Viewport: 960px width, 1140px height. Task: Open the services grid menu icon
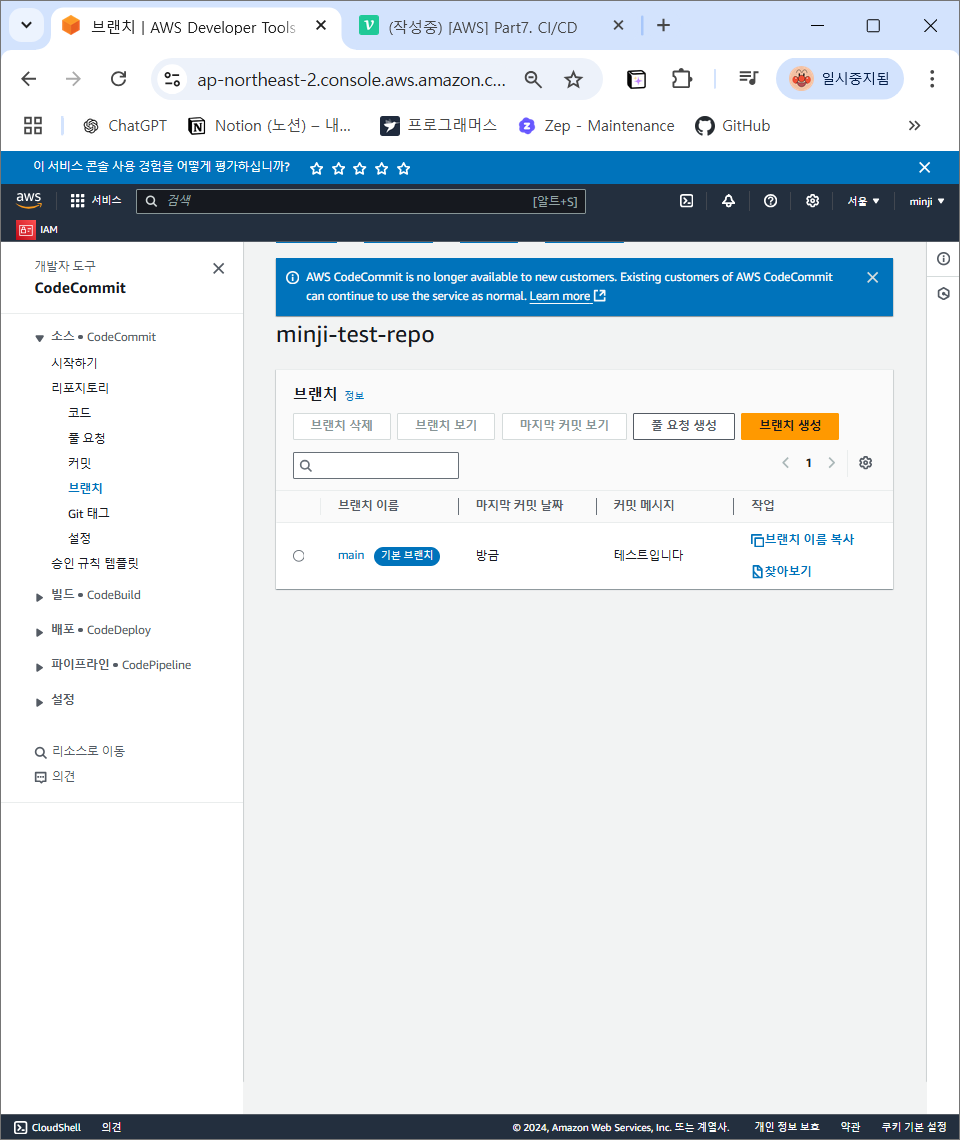pos(77,201)
